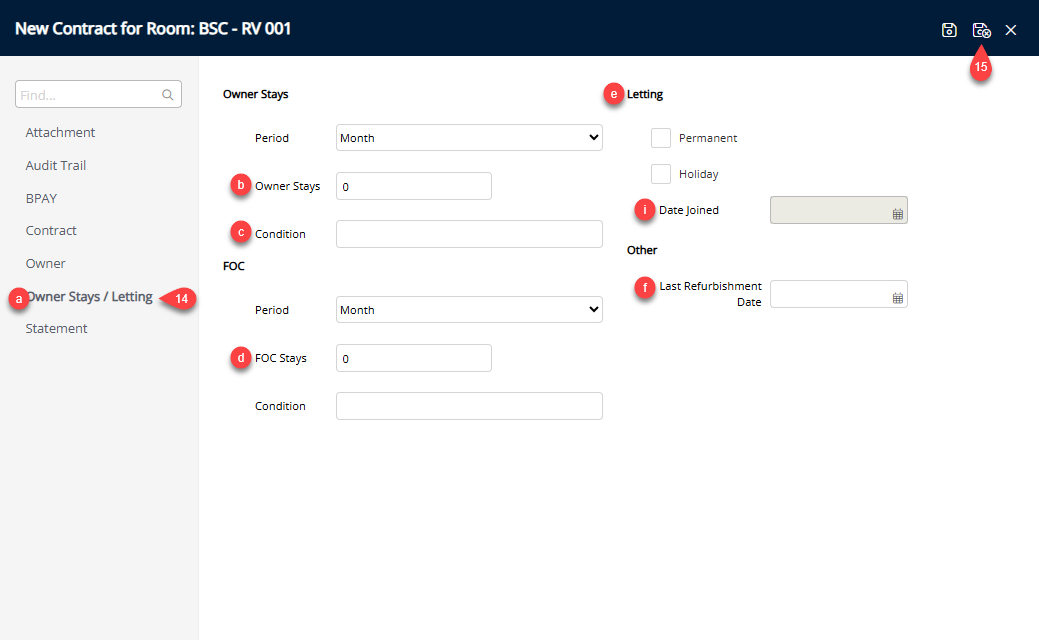Tick the Holiday letting checkbox
The image size is (1039, 640).
[661, 174]
